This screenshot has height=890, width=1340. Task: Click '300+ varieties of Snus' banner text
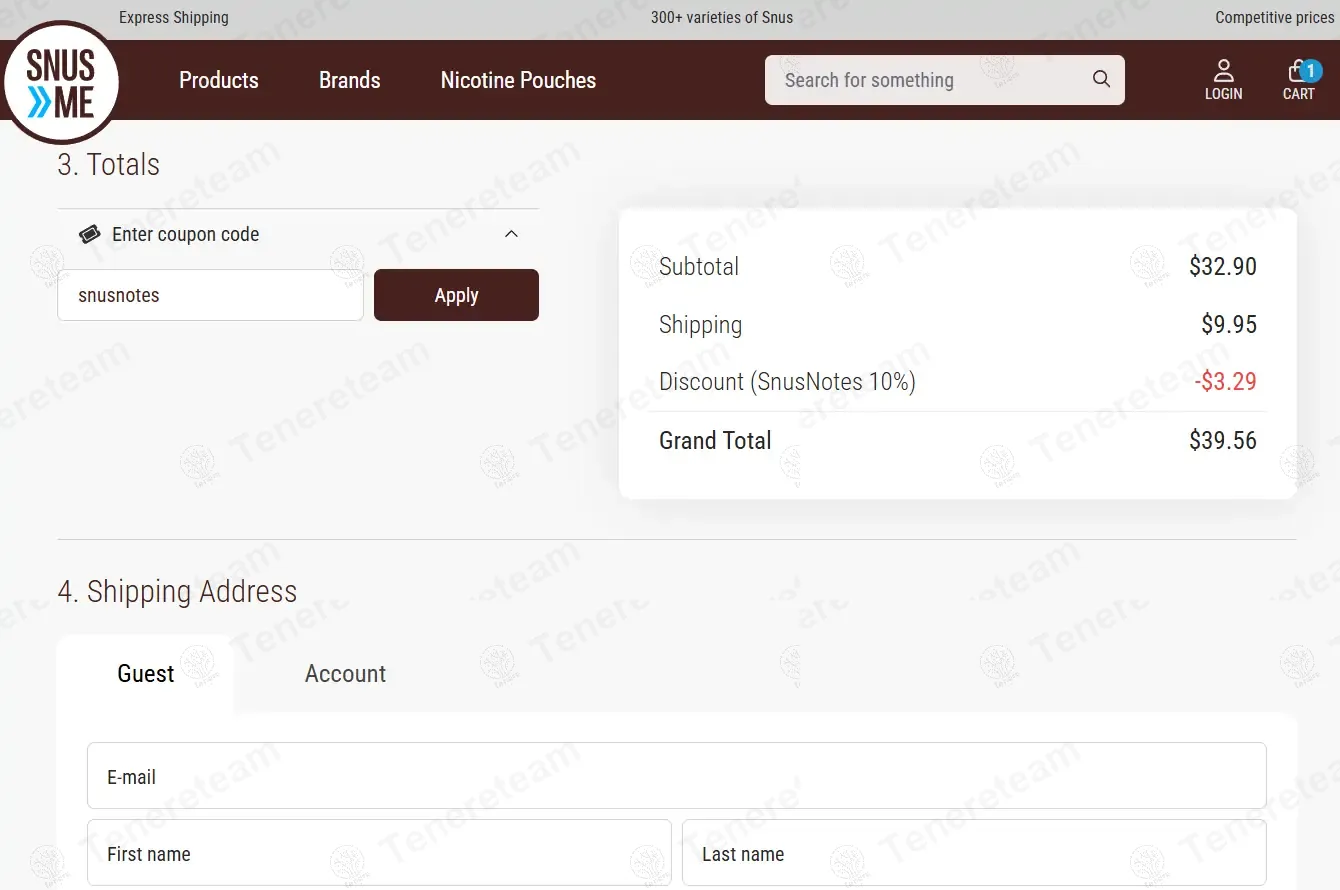[x=722, y=17]
